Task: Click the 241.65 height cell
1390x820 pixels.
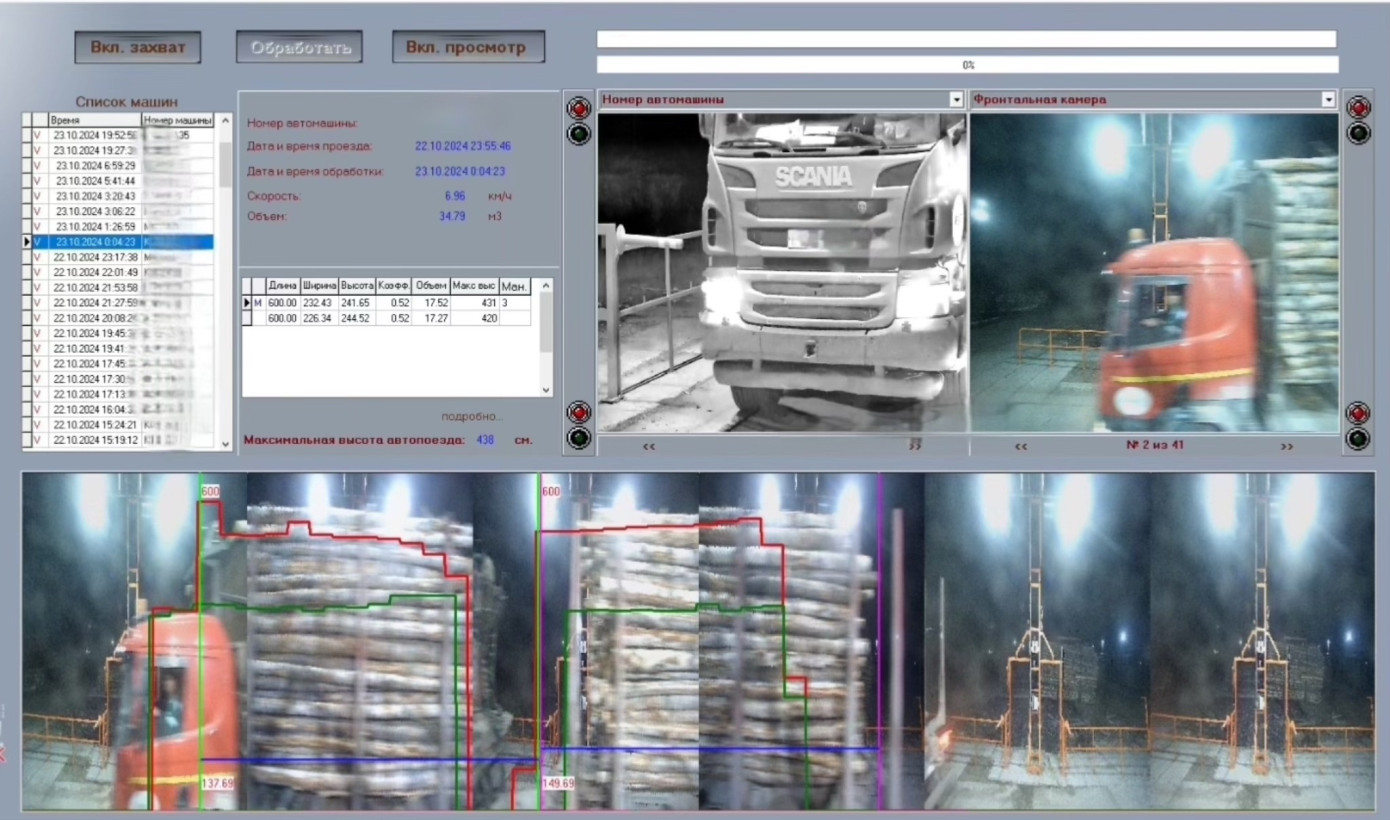Action: tap(357, 303)
